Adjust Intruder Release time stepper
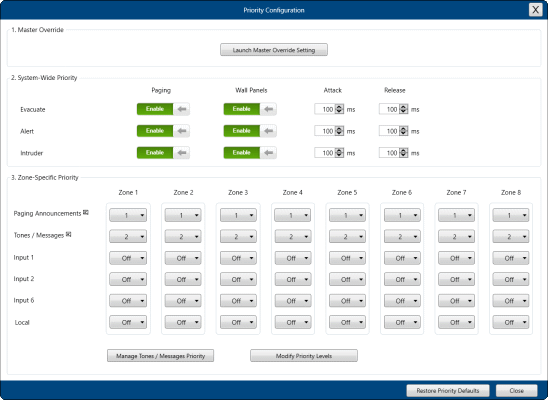Image resolution: width=548 pixels, height=400 pixels. coord(403,153)
